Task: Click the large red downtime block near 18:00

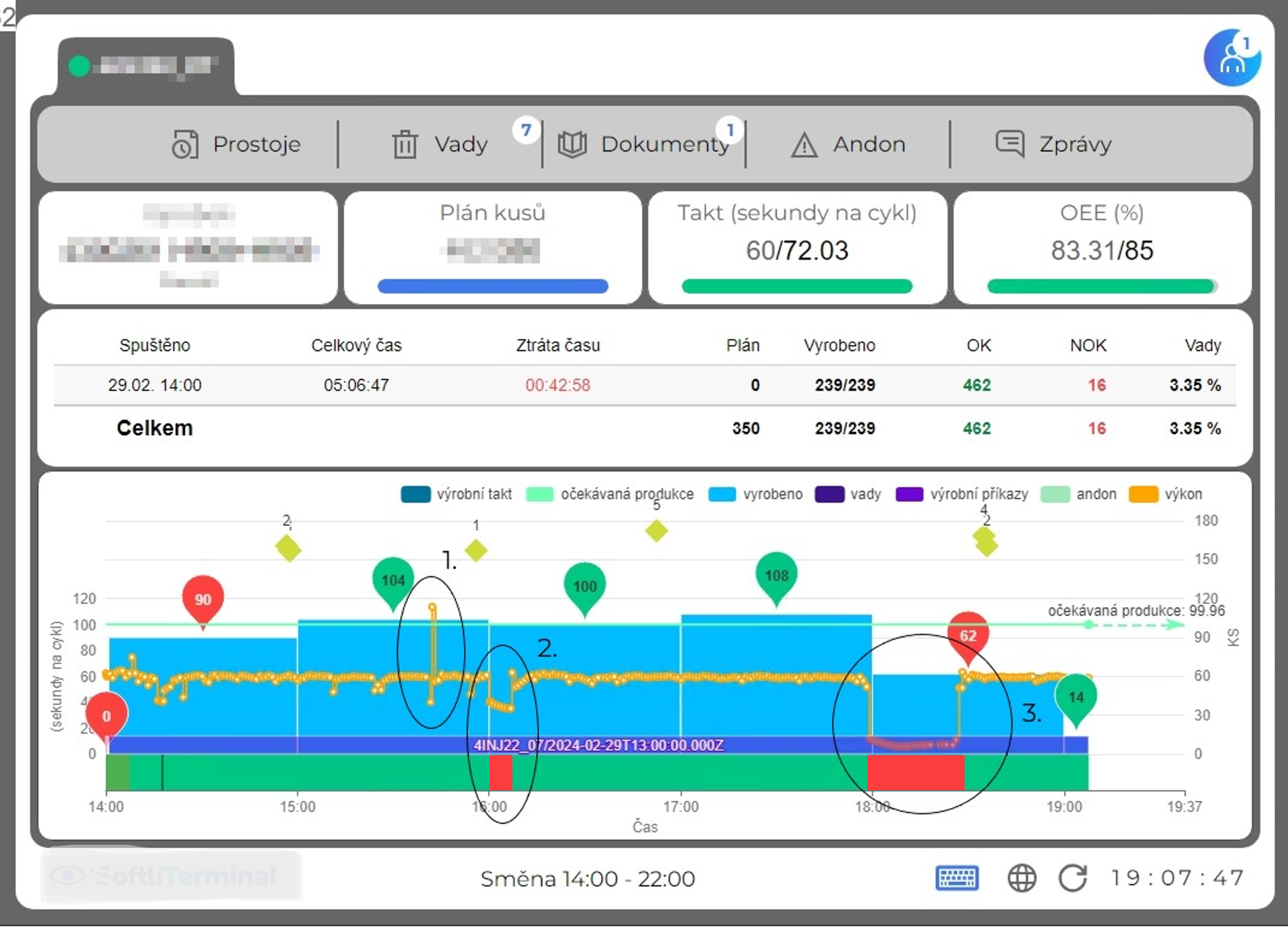Action: click(x=915, y=773)
